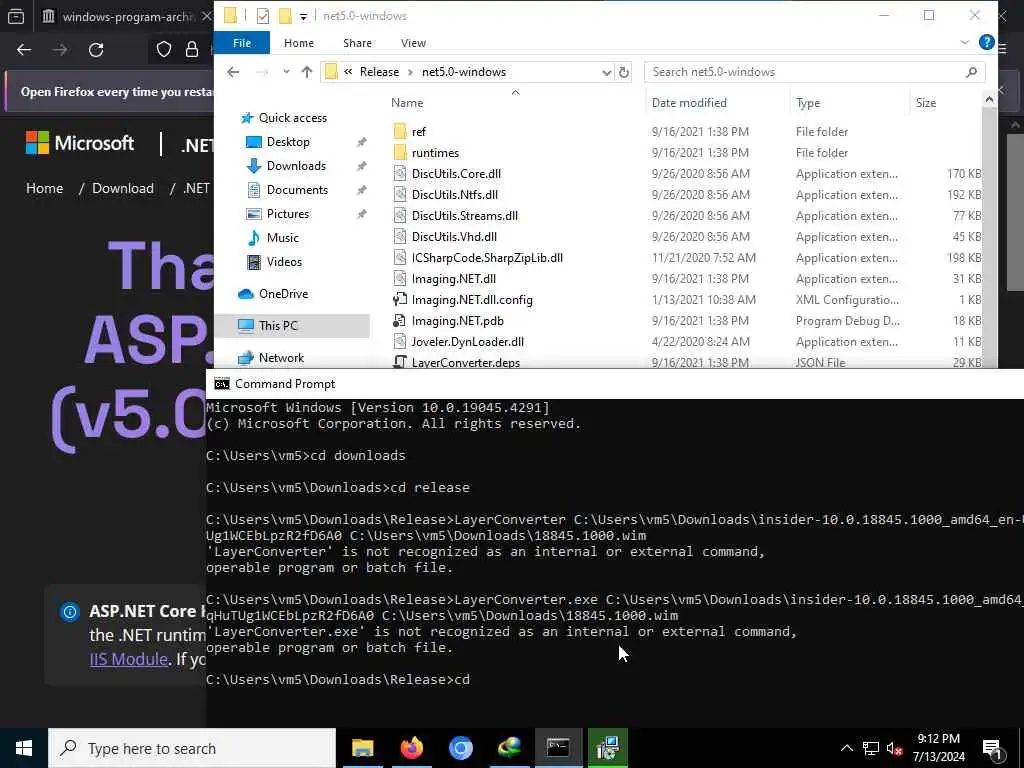Click New folder icon in title bar

(x=285, y=16)
